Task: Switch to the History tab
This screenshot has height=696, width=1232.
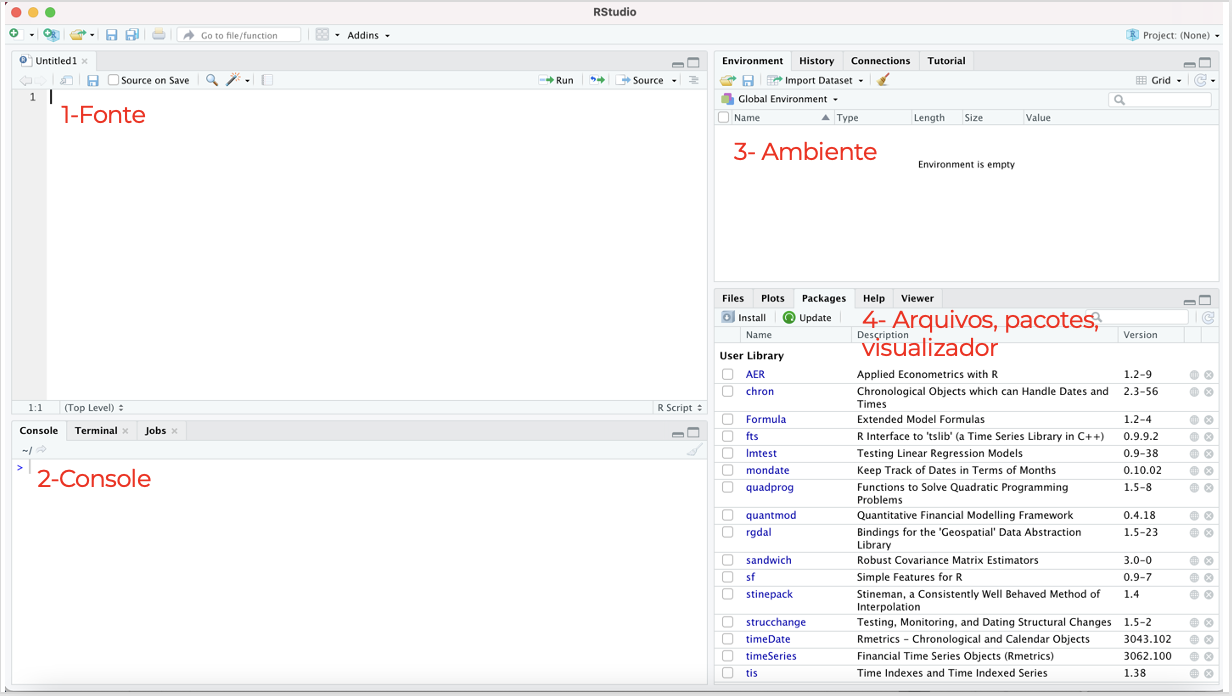Action: point(816,61)
